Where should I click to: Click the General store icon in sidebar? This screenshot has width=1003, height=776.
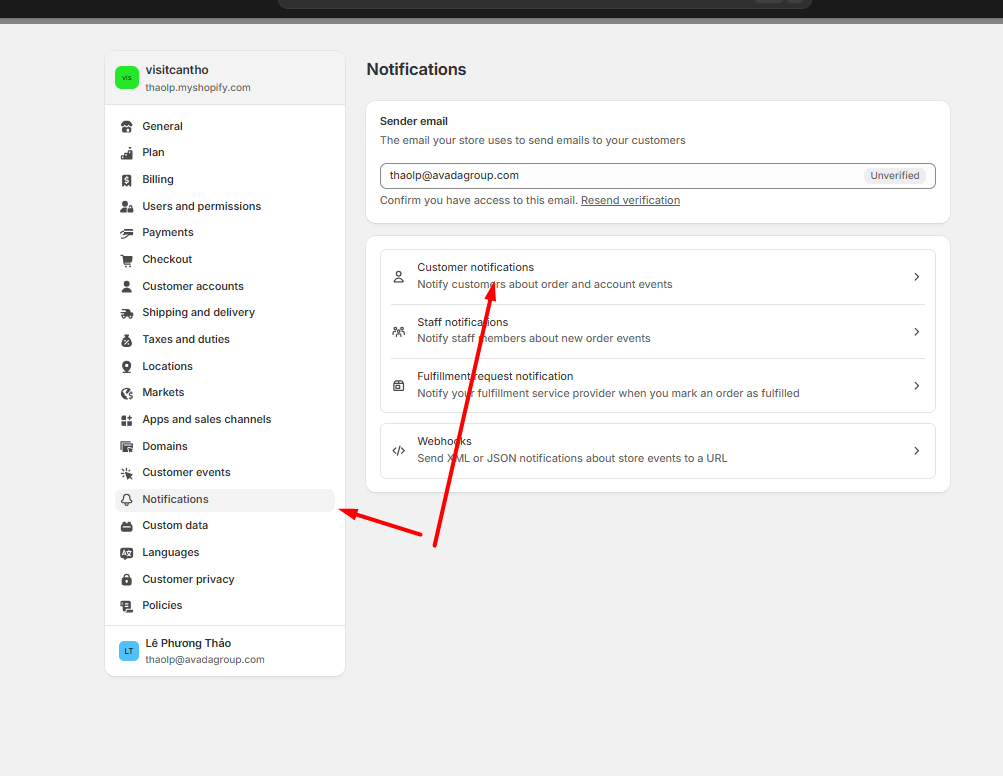pos(127,127)
